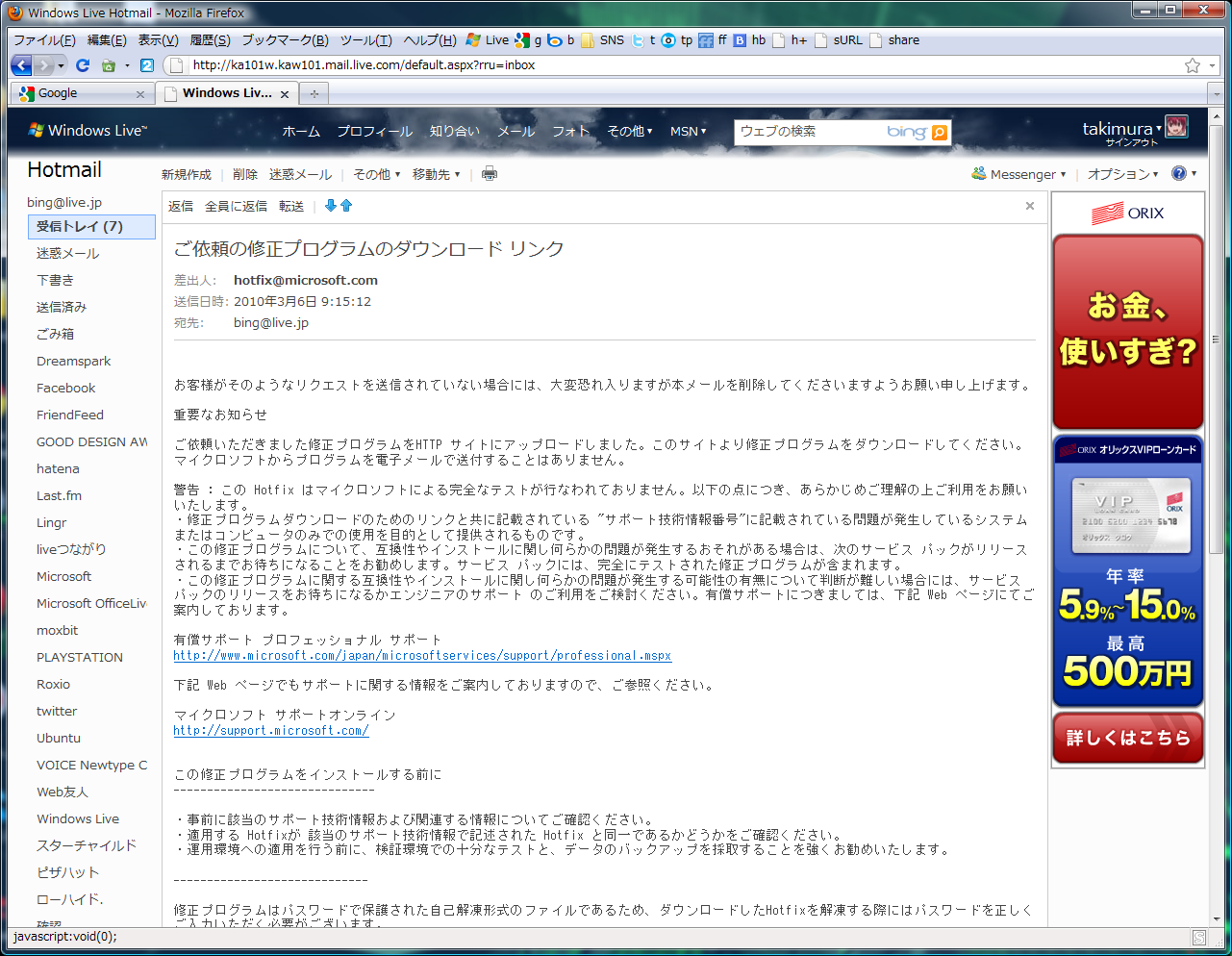Screen dimensions: 1232x956
Task: Open the SNS bookmark folder
Action: [602, 40]
